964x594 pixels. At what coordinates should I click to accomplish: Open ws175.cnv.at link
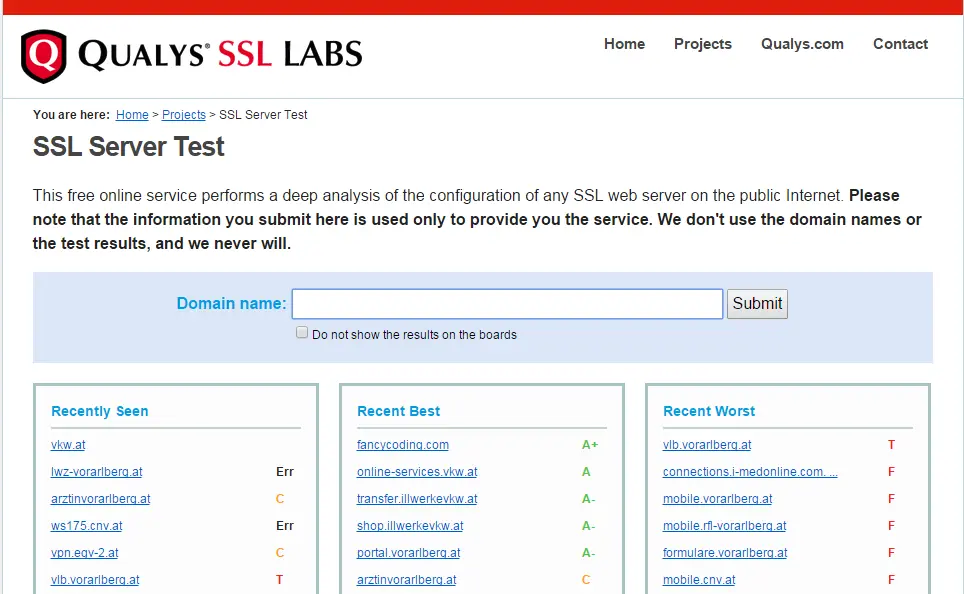[87, 526]
